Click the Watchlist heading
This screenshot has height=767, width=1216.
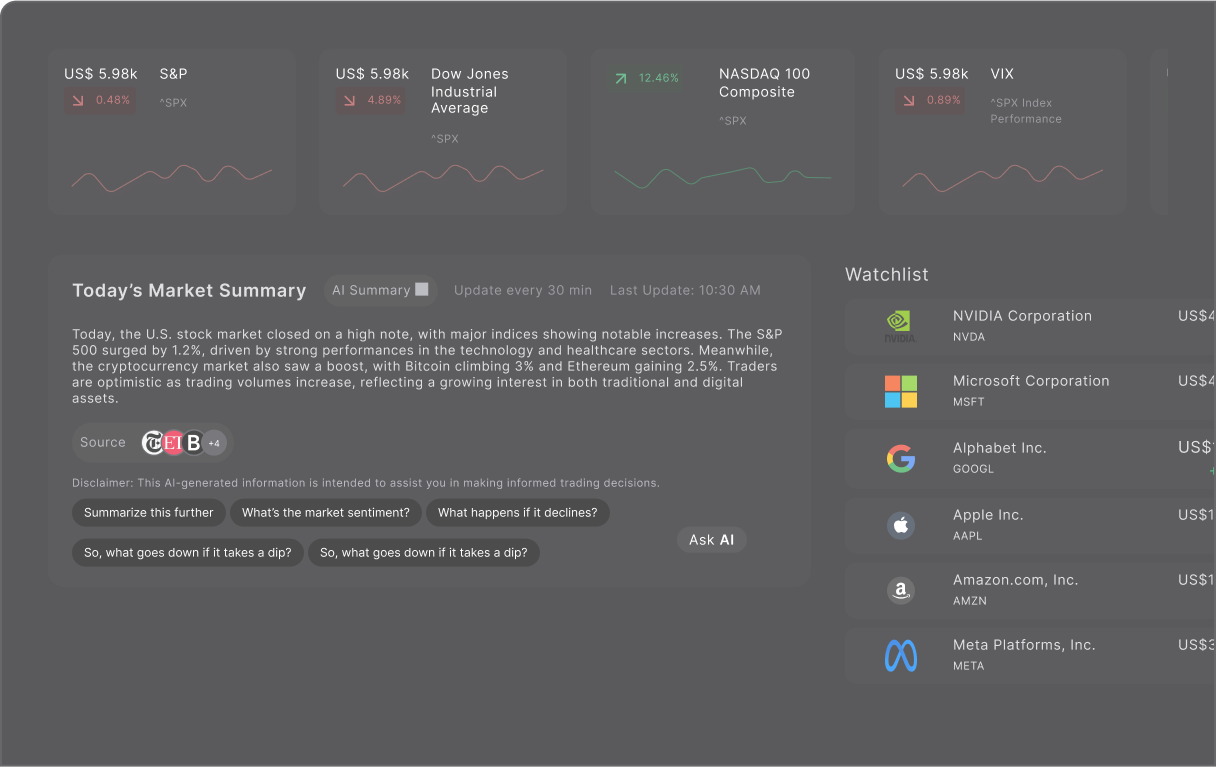click(887, 275)
